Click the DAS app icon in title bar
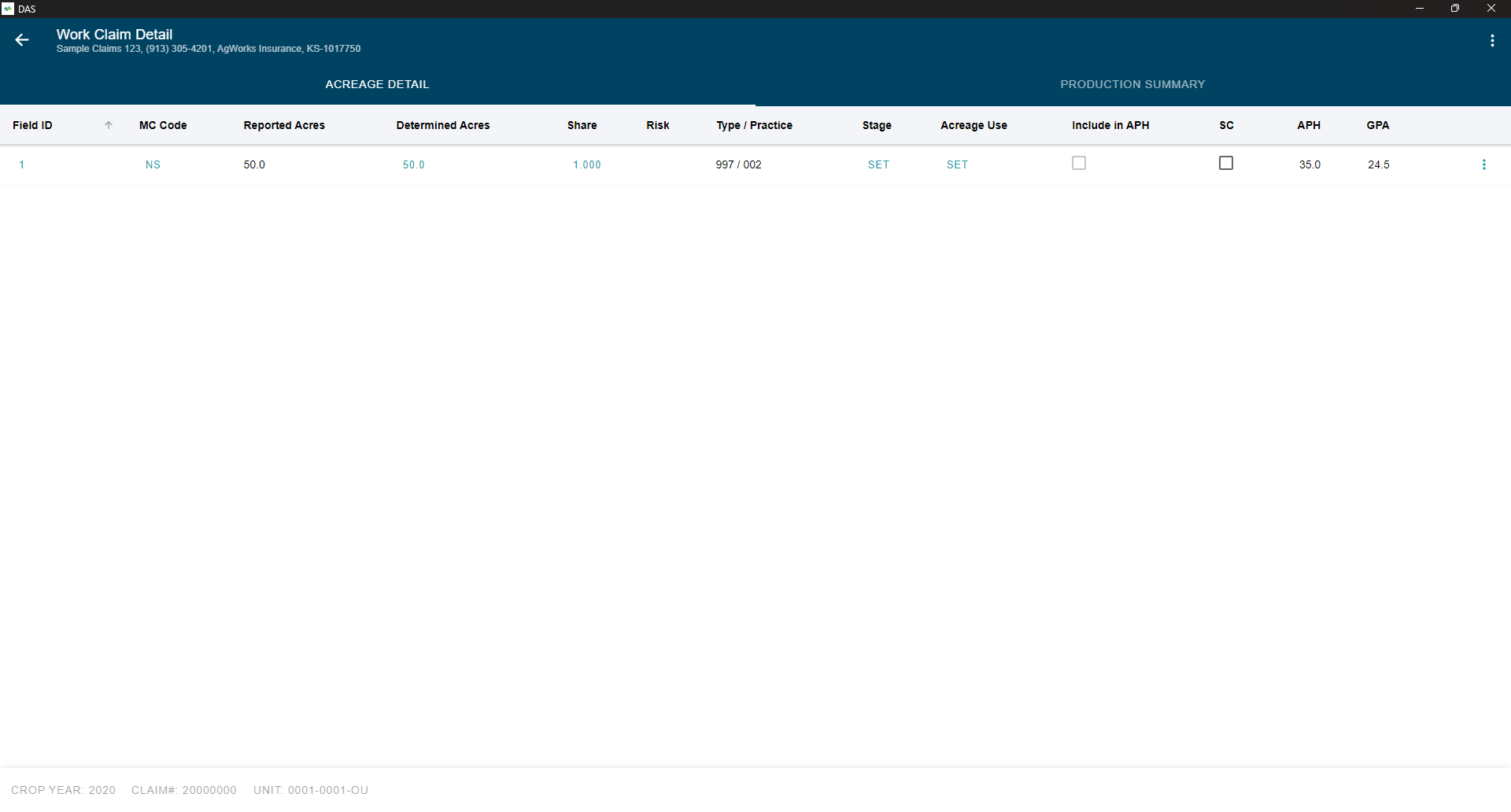This screenshot has height=812, width=1511. (x=8, y=9)
